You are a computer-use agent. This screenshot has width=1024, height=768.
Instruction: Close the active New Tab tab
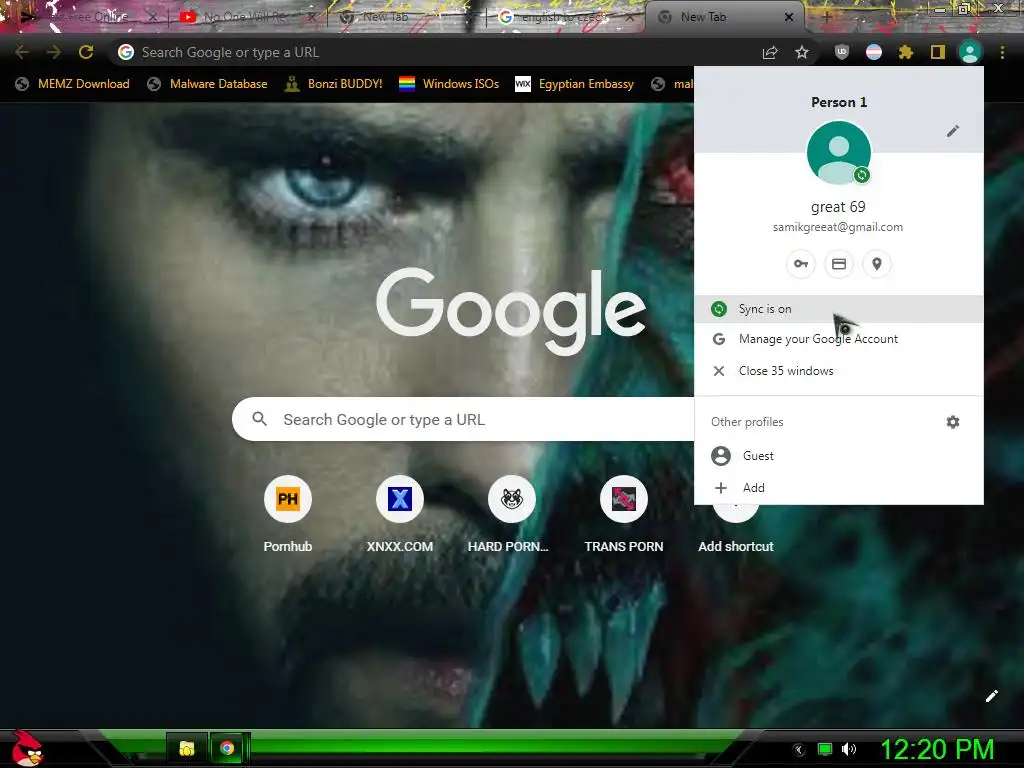click(788, 17)
